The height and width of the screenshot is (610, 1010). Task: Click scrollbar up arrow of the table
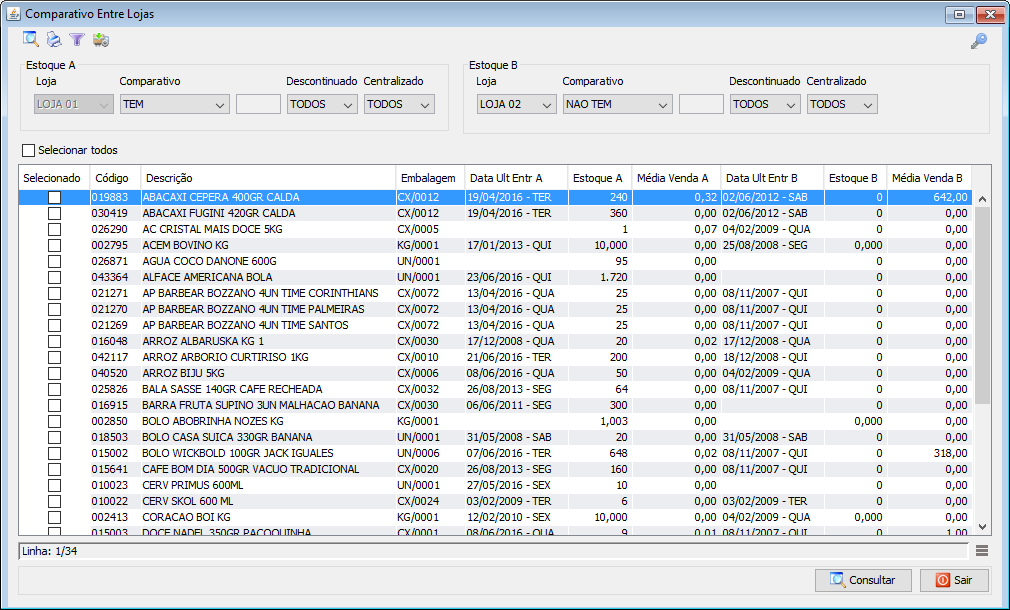(x=982, y=199)
